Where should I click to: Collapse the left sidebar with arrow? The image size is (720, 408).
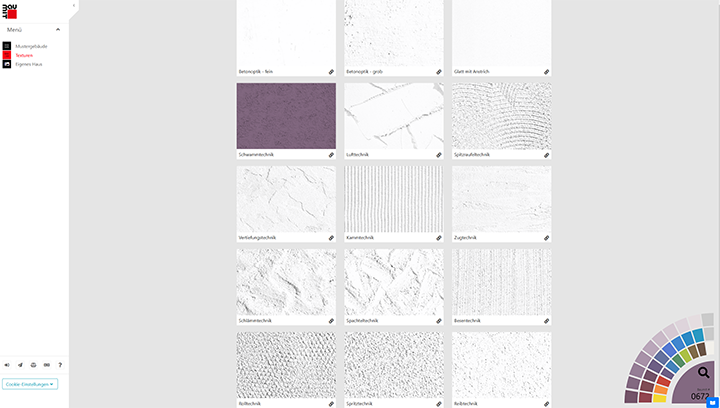tap(73, 6)
